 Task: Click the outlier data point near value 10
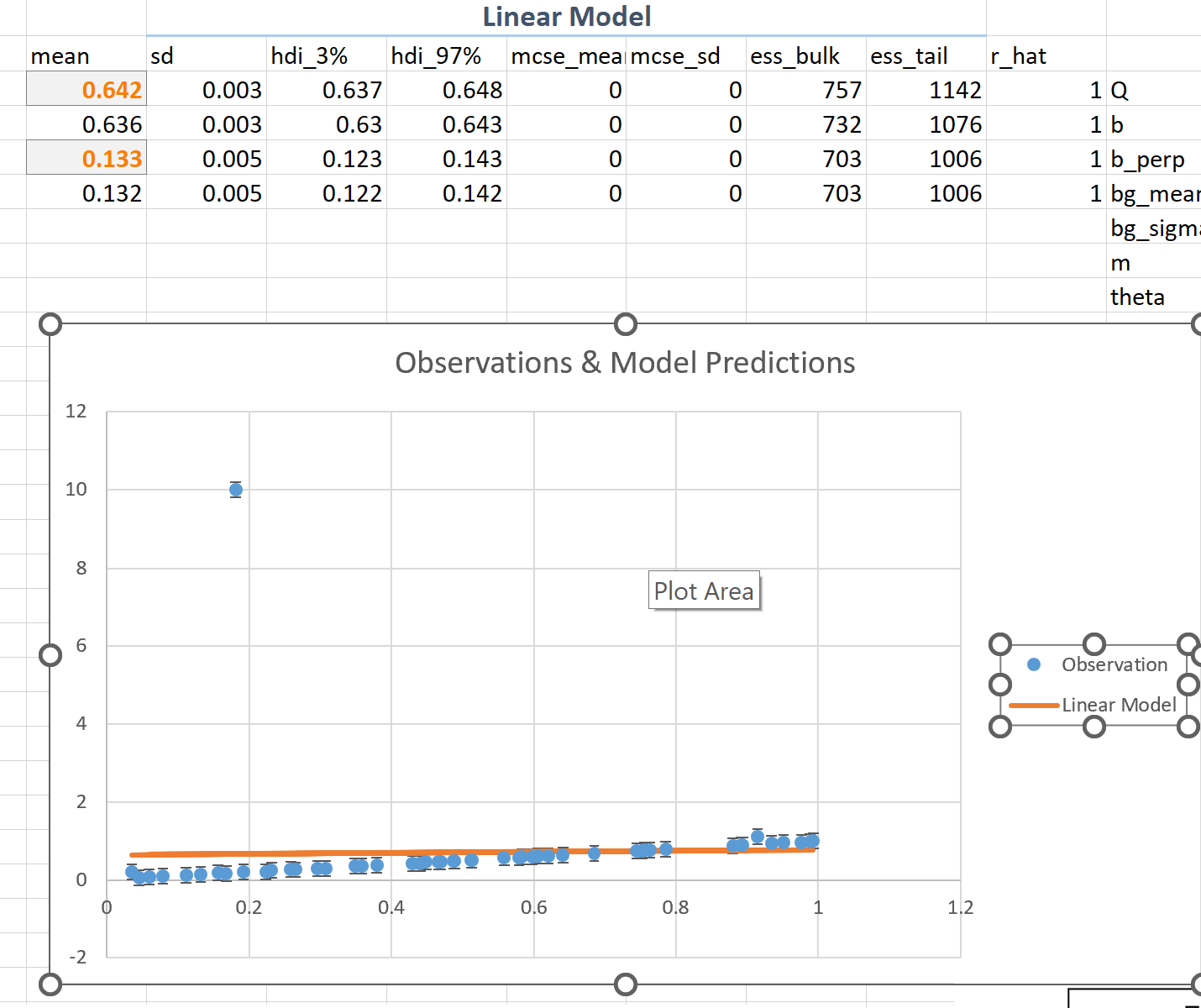click(x=235, y=489)
